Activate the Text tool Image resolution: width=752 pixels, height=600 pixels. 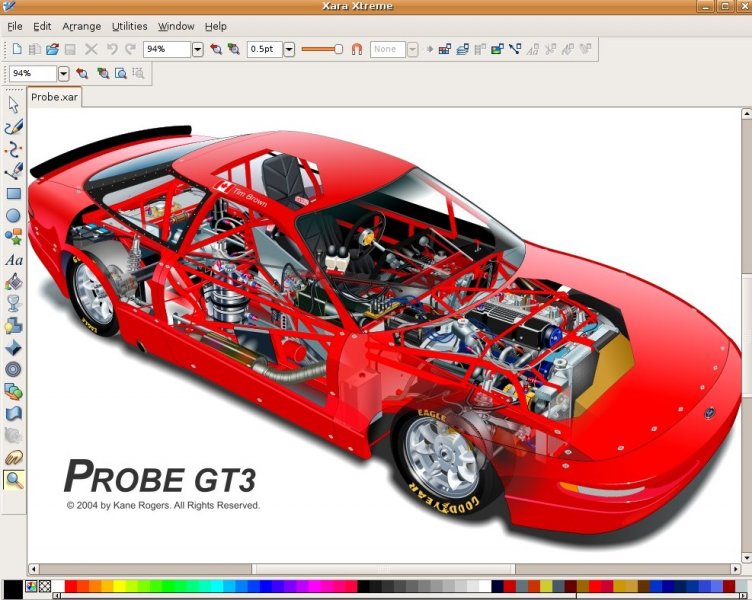[14, 259]
